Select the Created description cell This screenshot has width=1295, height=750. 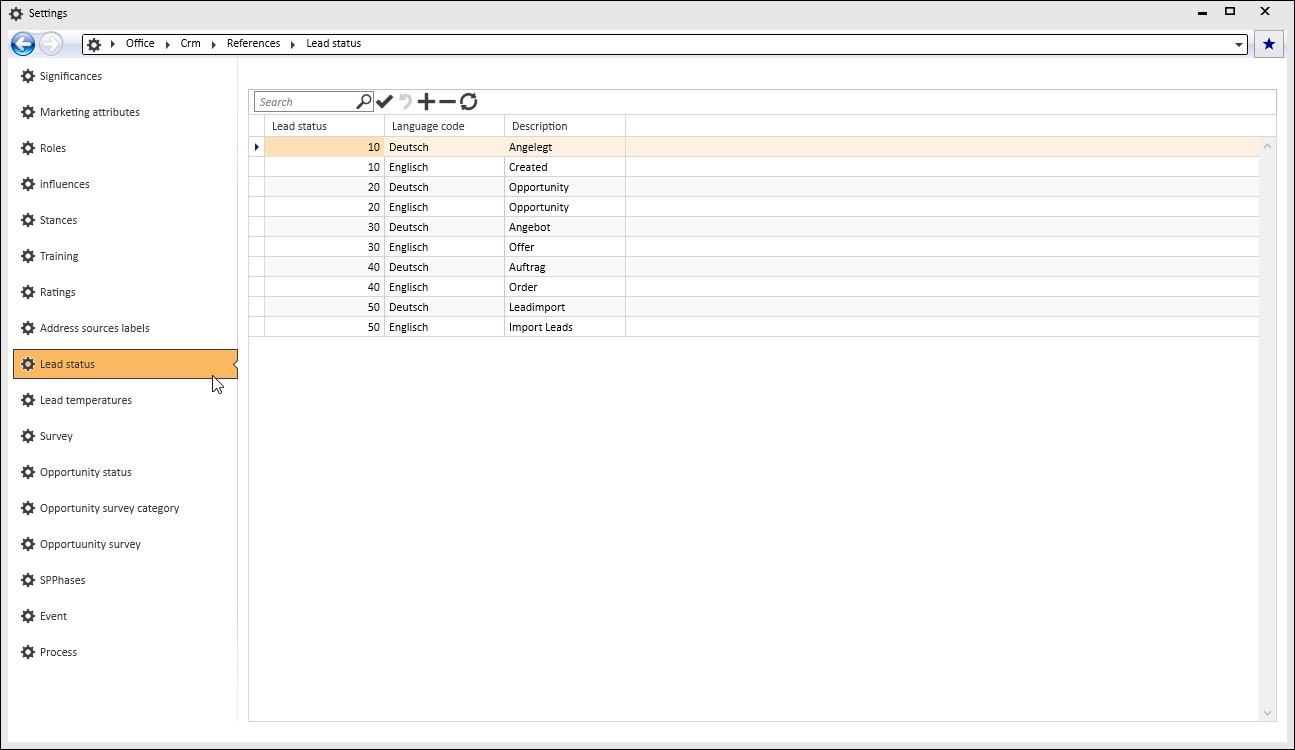pos(565,167)
